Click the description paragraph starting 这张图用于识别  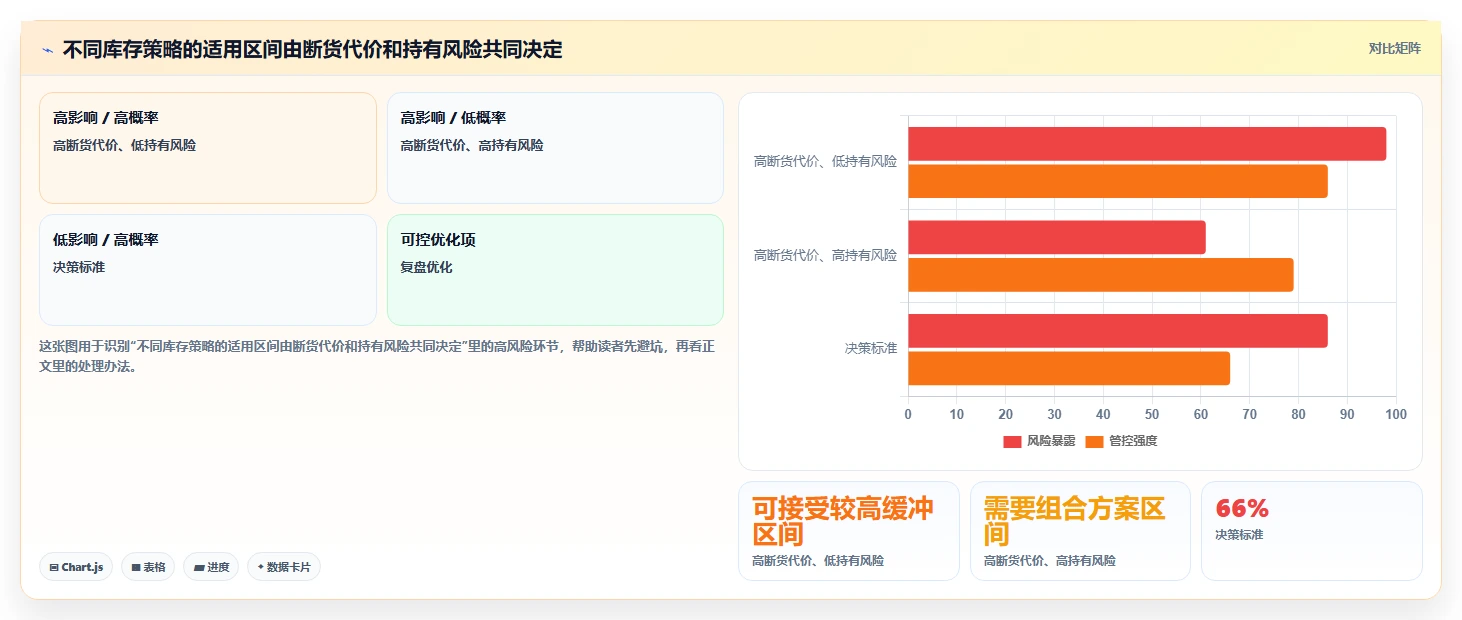click(x=377, y=356)
